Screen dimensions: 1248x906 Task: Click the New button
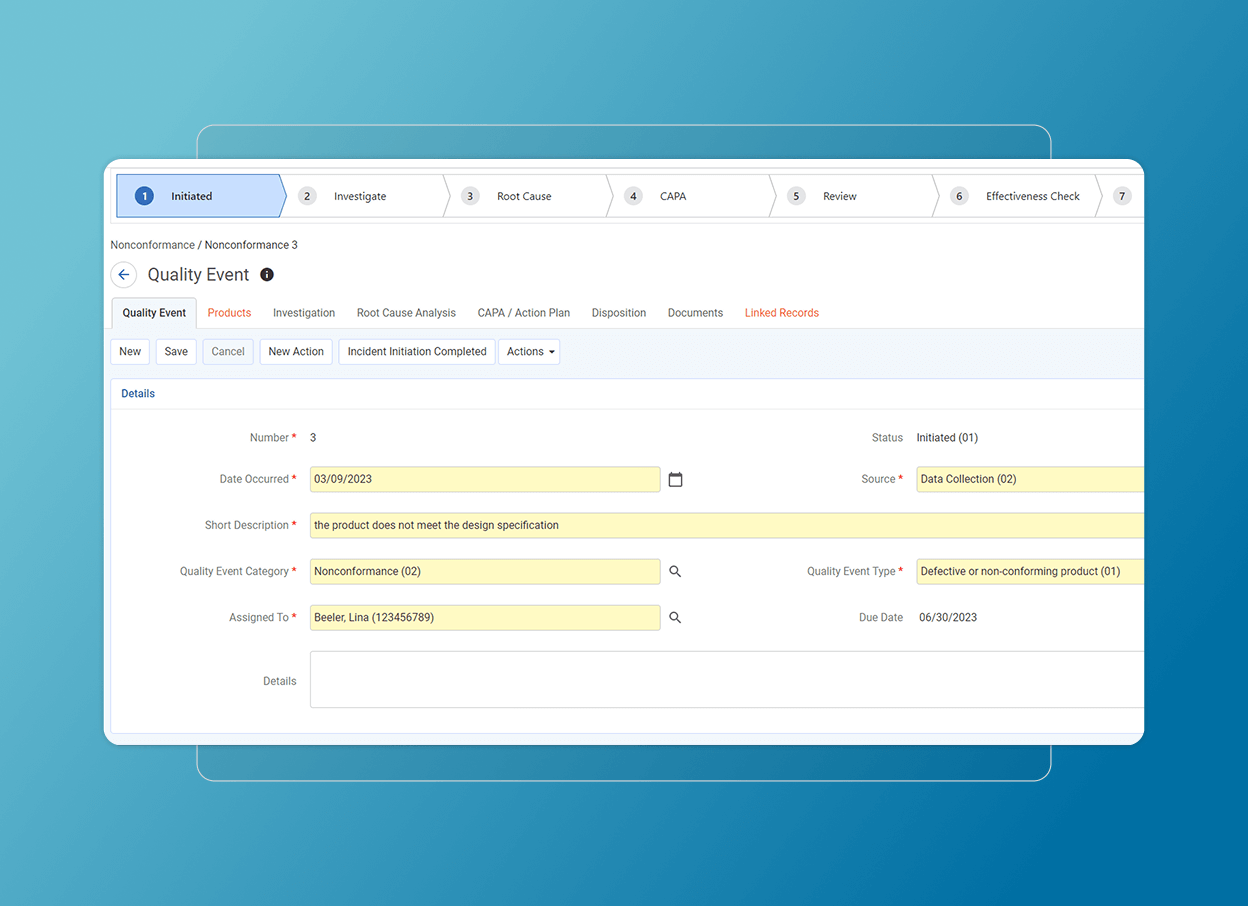click(x=130, y=351)
